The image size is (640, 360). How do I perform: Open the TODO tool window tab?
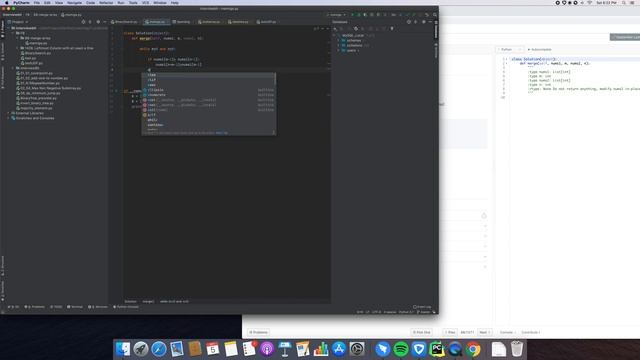point(56,307)
